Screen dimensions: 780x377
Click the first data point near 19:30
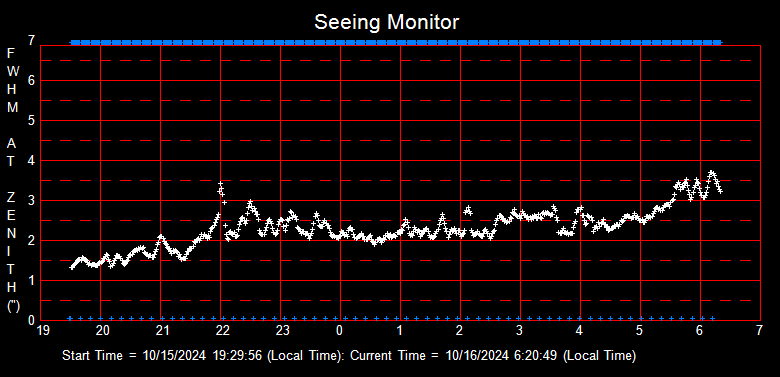click(72, 268)
